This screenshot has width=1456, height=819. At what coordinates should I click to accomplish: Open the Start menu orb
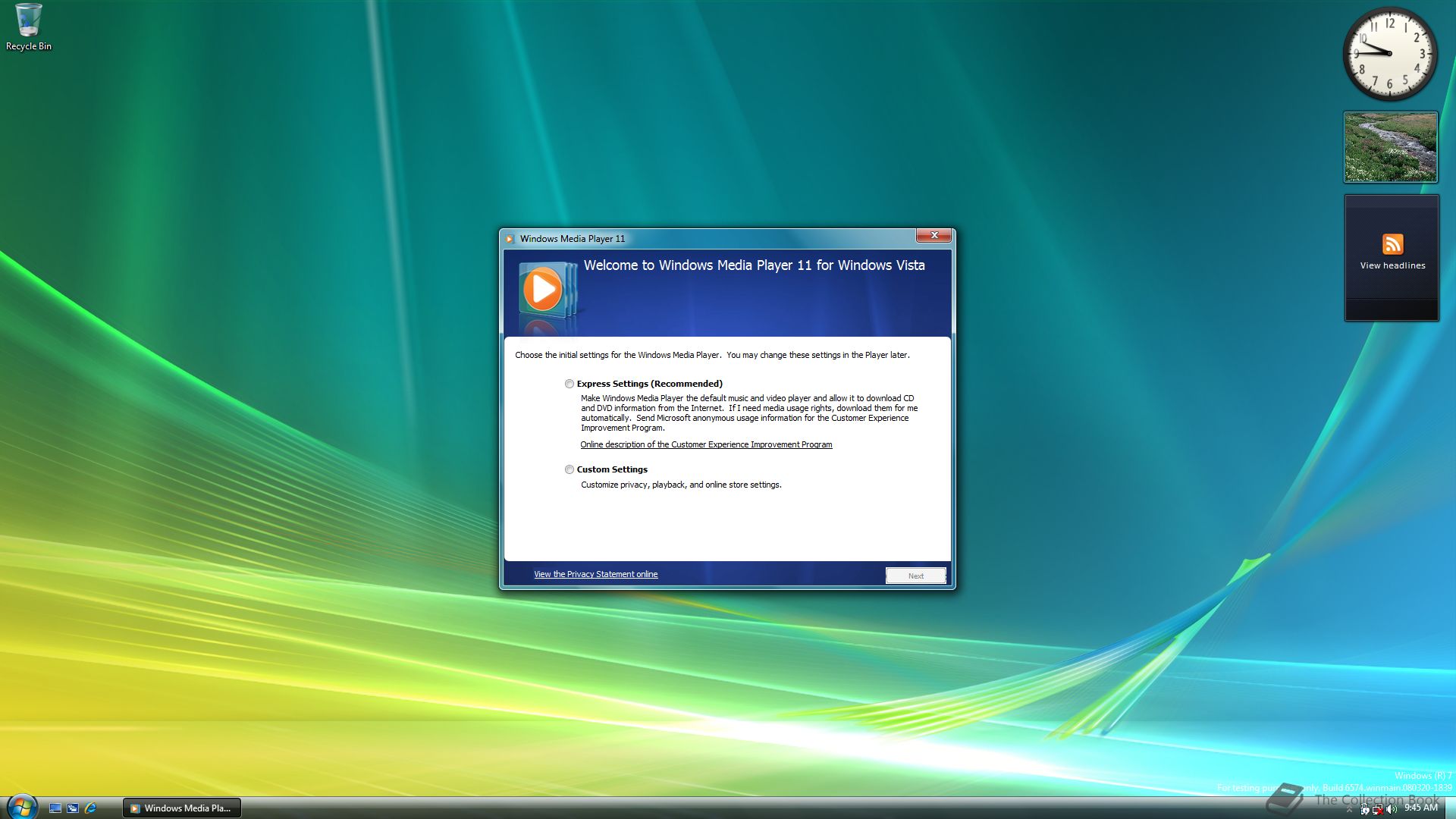tap(21, 807)
